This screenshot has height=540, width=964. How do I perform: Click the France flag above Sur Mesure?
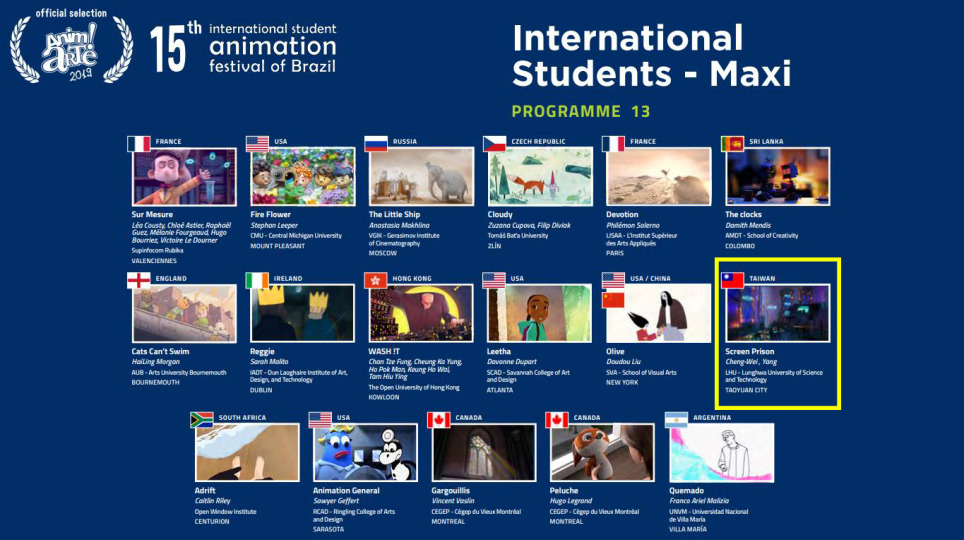pyautogui.click(x=139, y=143)
